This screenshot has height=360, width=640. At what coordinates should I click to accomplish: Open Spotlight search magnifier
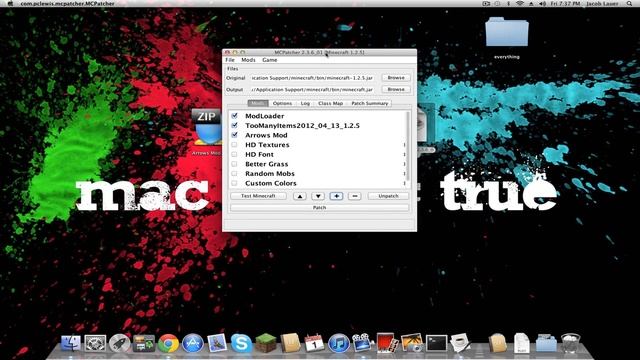click(x=629, y=3)
